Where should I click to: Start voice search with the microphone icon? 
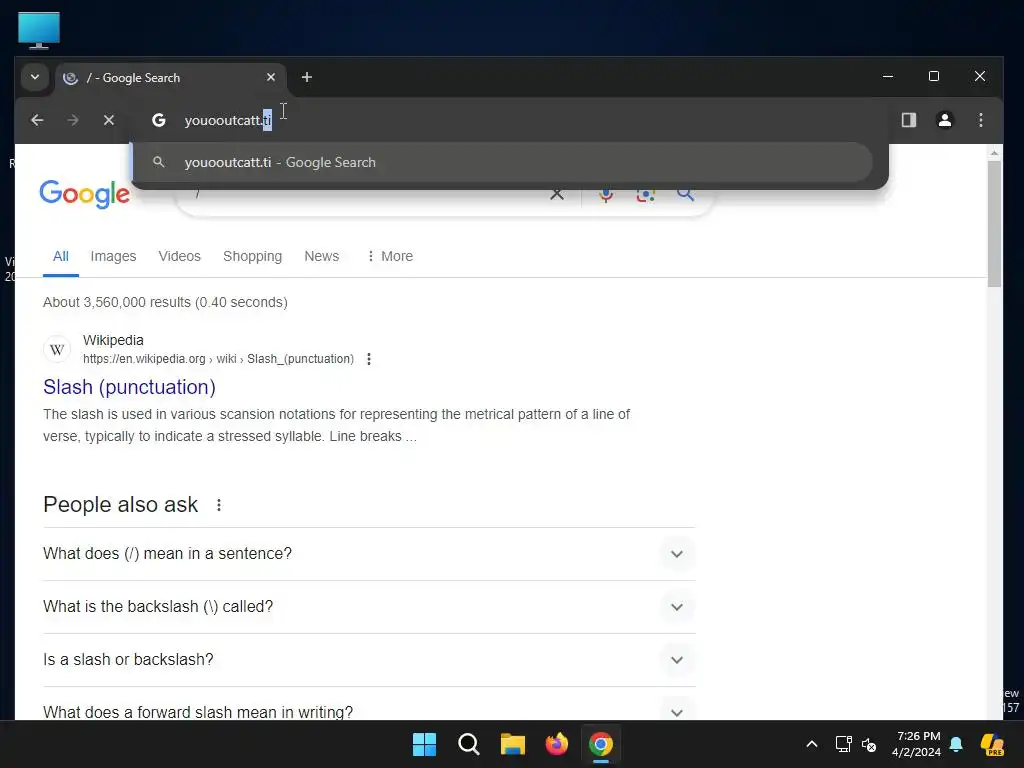pos(606,194)
